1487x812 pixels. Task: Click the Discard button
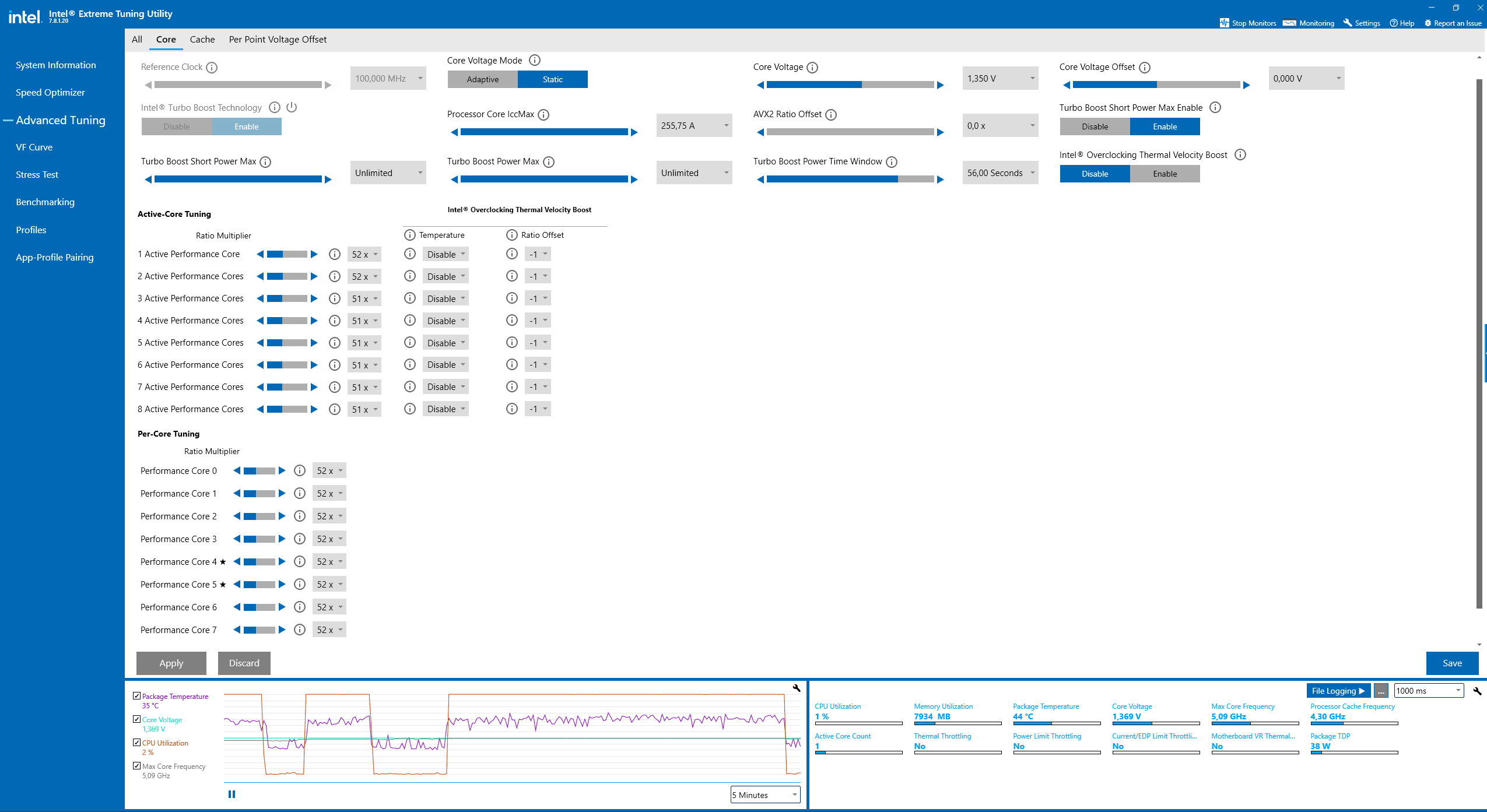(244, 663)
